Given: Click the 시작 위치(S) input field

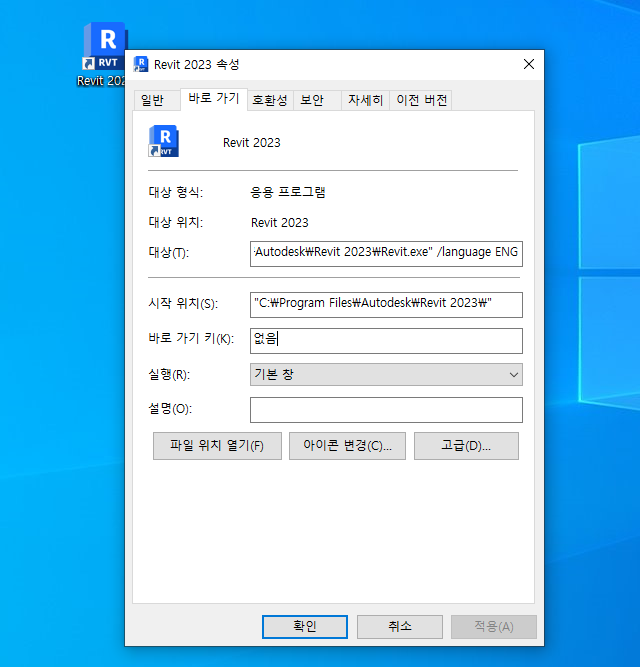Looking at the screenshot, I should pos(386,305).
